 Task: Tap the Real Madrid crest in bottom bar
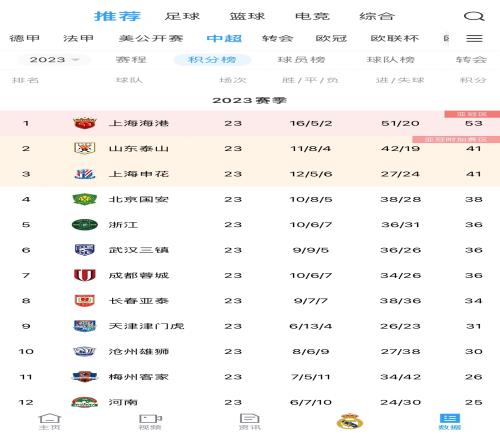349,422
